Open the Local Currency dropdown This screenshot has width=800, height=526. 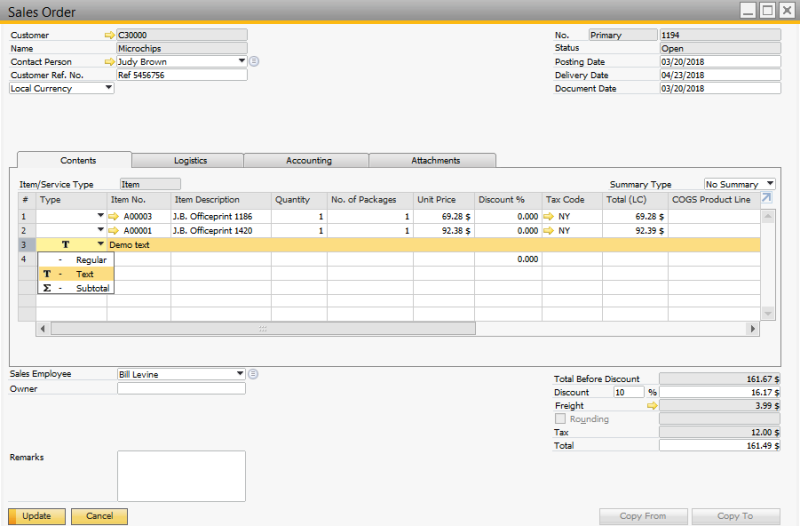[108, 88]
